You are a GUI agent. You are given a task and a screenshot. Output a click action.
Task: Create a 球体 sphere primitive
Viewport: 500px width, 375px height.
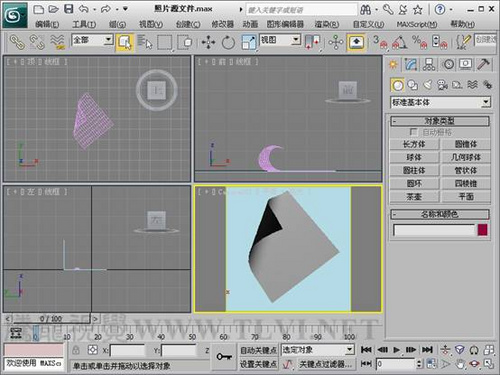pyautogui.click(x=414, y=157)
